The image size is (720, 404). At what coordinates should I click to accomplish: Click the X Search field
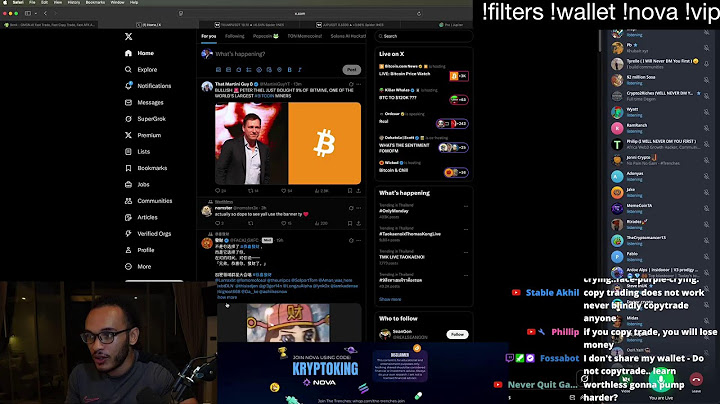click(x=423, y=36)
